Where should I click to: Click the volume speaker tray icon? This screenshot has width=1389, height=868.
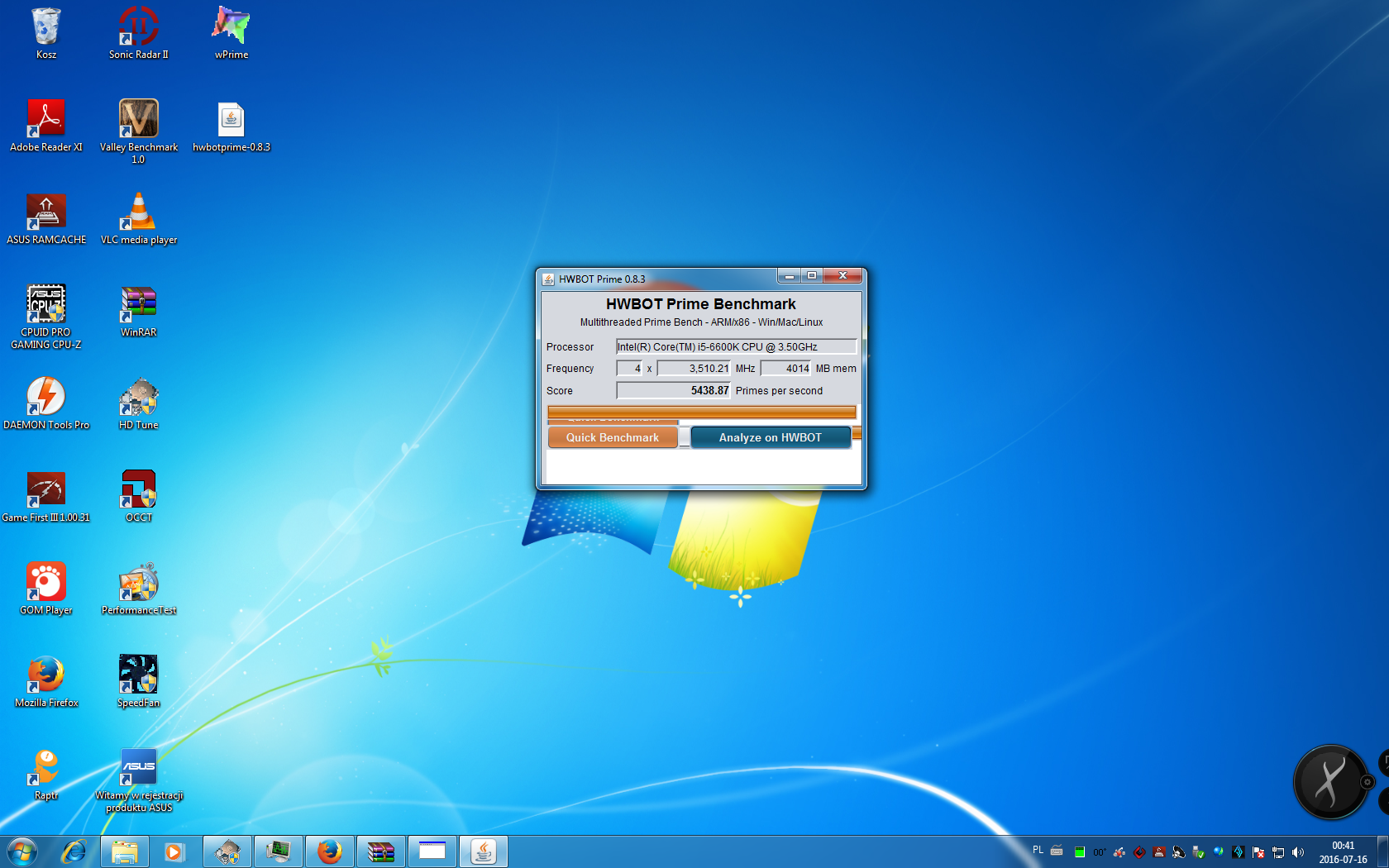coord(1298,852)
